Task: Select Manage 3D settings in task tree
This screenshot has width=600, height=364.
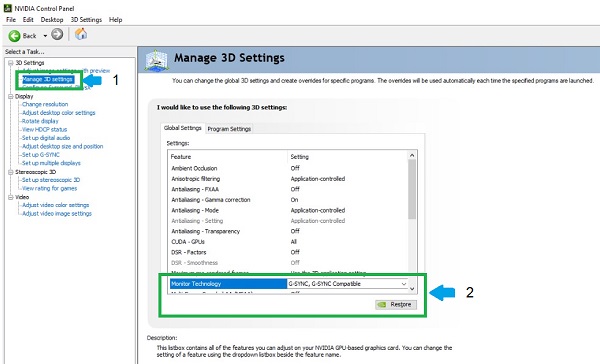Action: [x=47, y=79]
